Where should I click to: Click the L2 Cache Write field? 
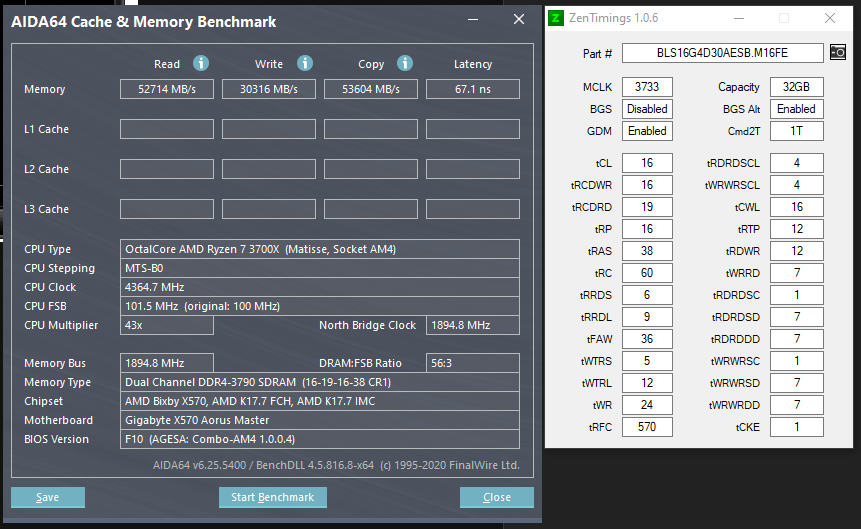pyautogui.click(x=269, y=169)
